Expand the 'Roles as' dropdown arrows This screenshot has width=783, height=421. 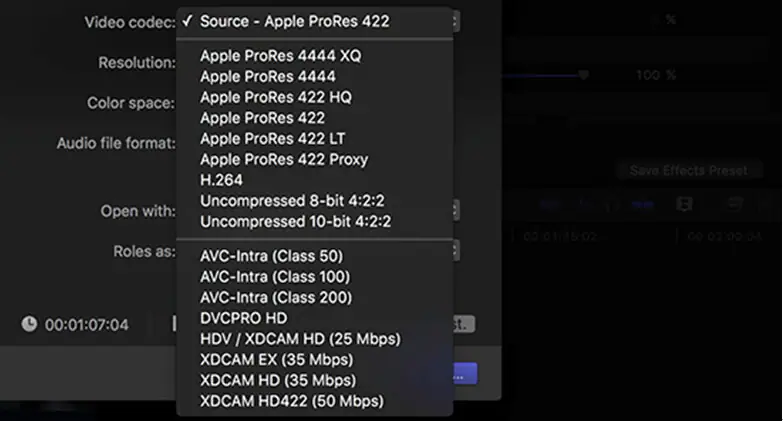pos(456,251)
